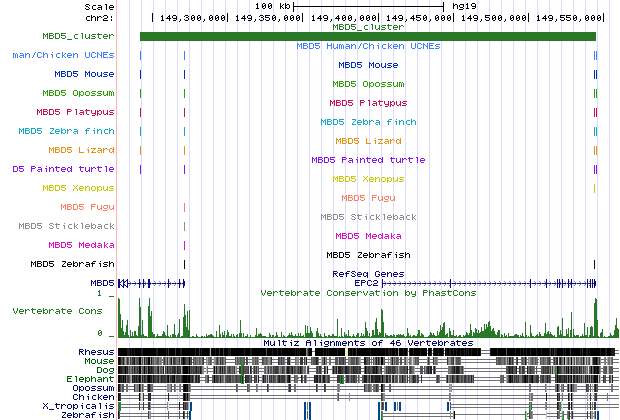The height and width of the screenshot is (420, 620).
Task: Click the EPC2 gene label
Action: pyautogui.click(x=368, y=283)
